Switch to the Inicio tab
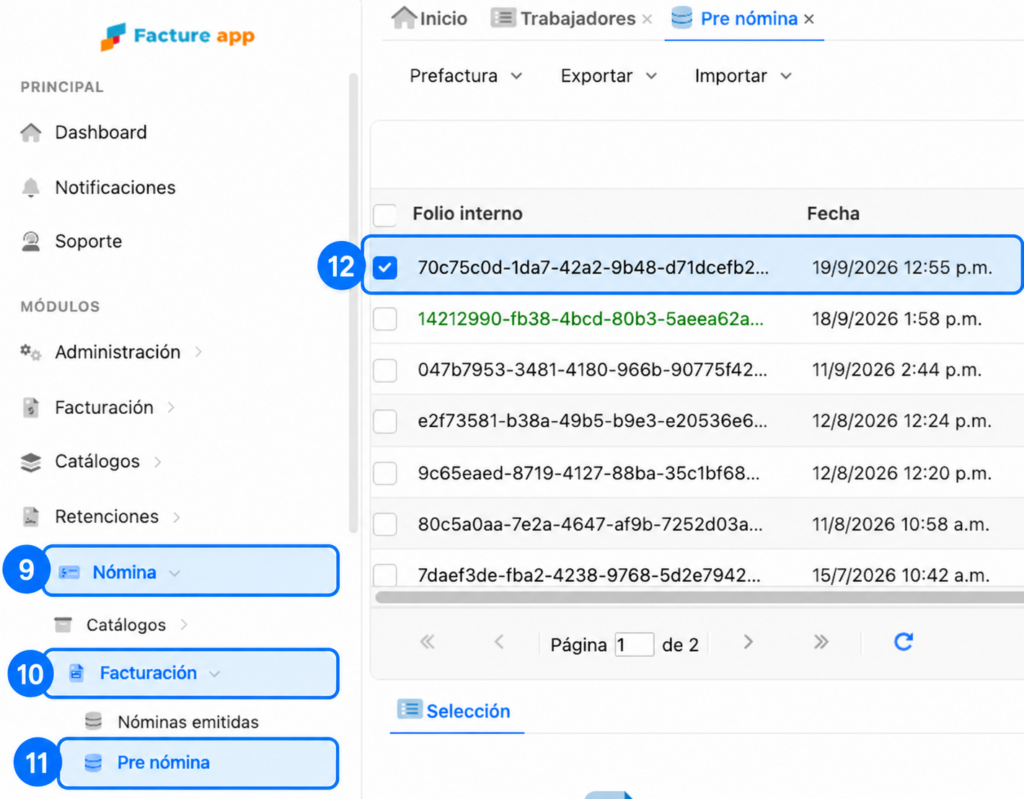Screen dimensions: 1024x799 430,18
